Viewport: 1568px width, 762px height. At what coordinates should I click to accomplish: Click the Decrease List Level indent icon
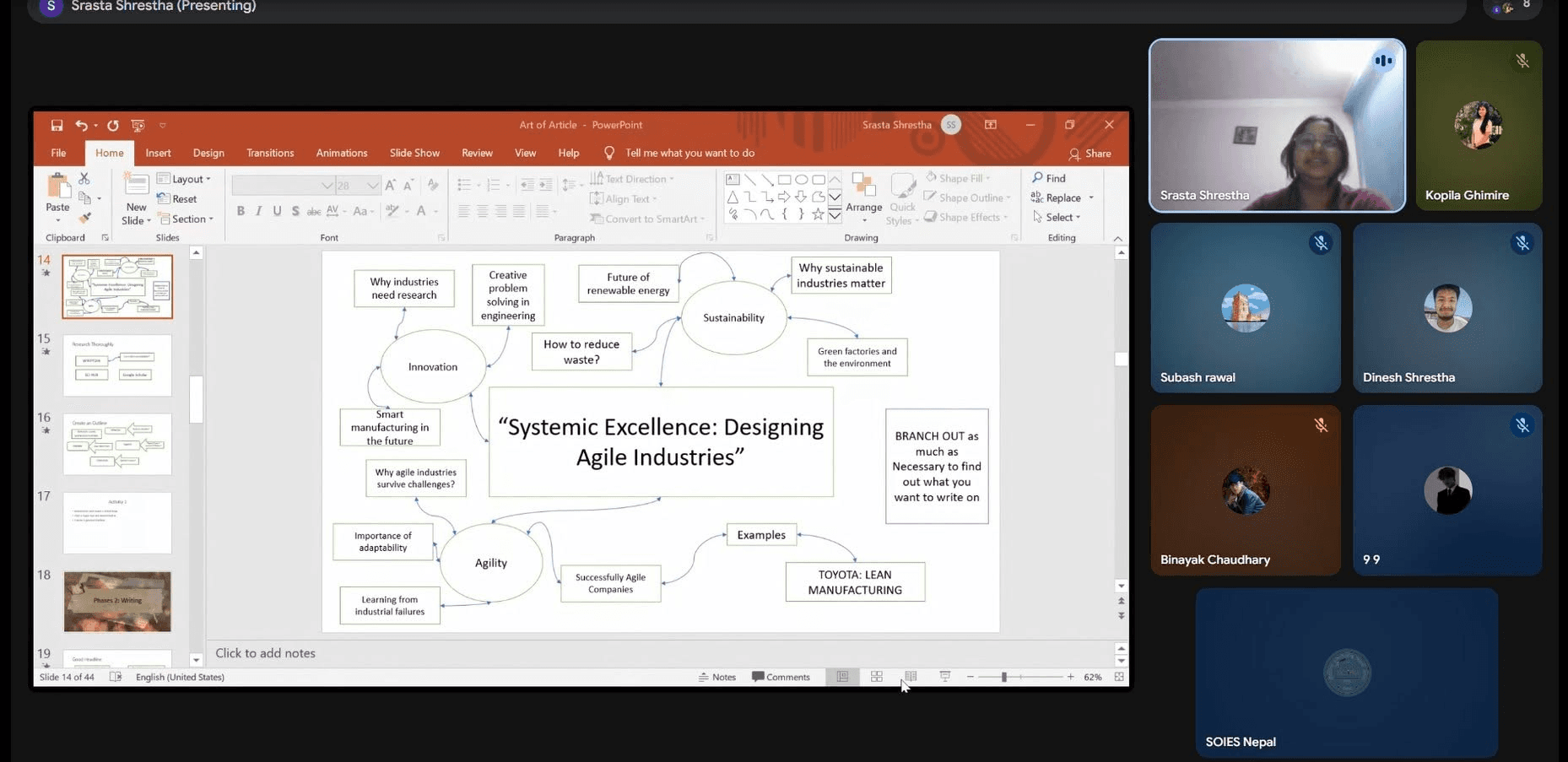pyautogui.click(x=527, y=185)
